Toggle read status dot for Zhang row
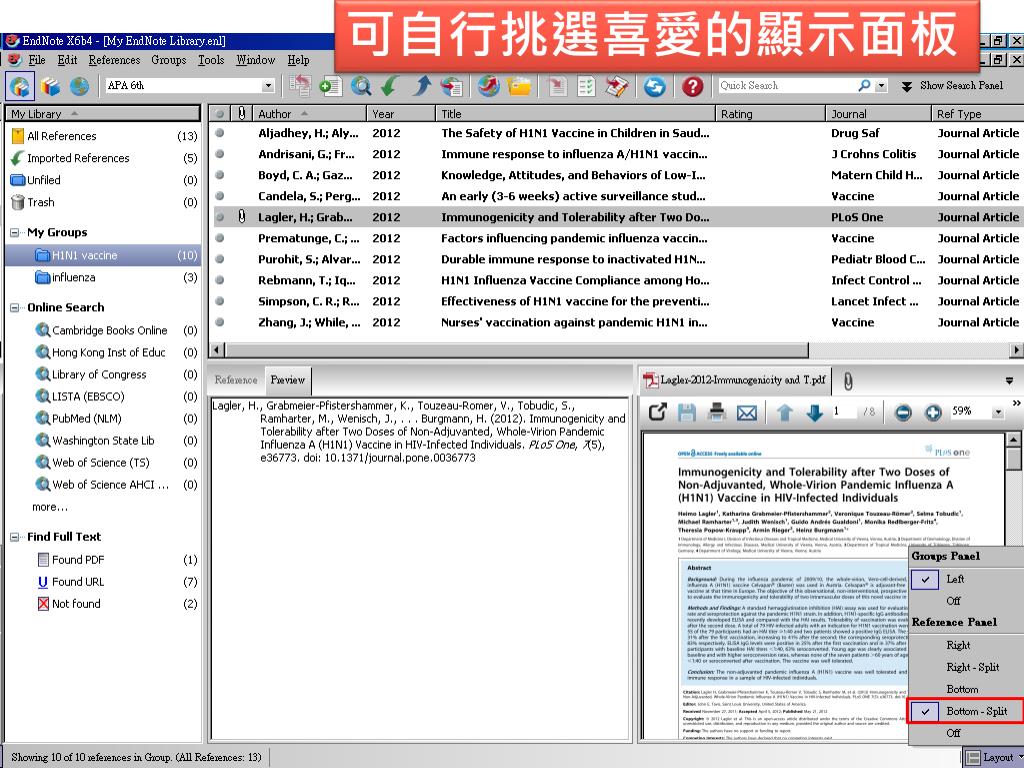This screenshot has width=1024, height=768. [x=220, y=322]
